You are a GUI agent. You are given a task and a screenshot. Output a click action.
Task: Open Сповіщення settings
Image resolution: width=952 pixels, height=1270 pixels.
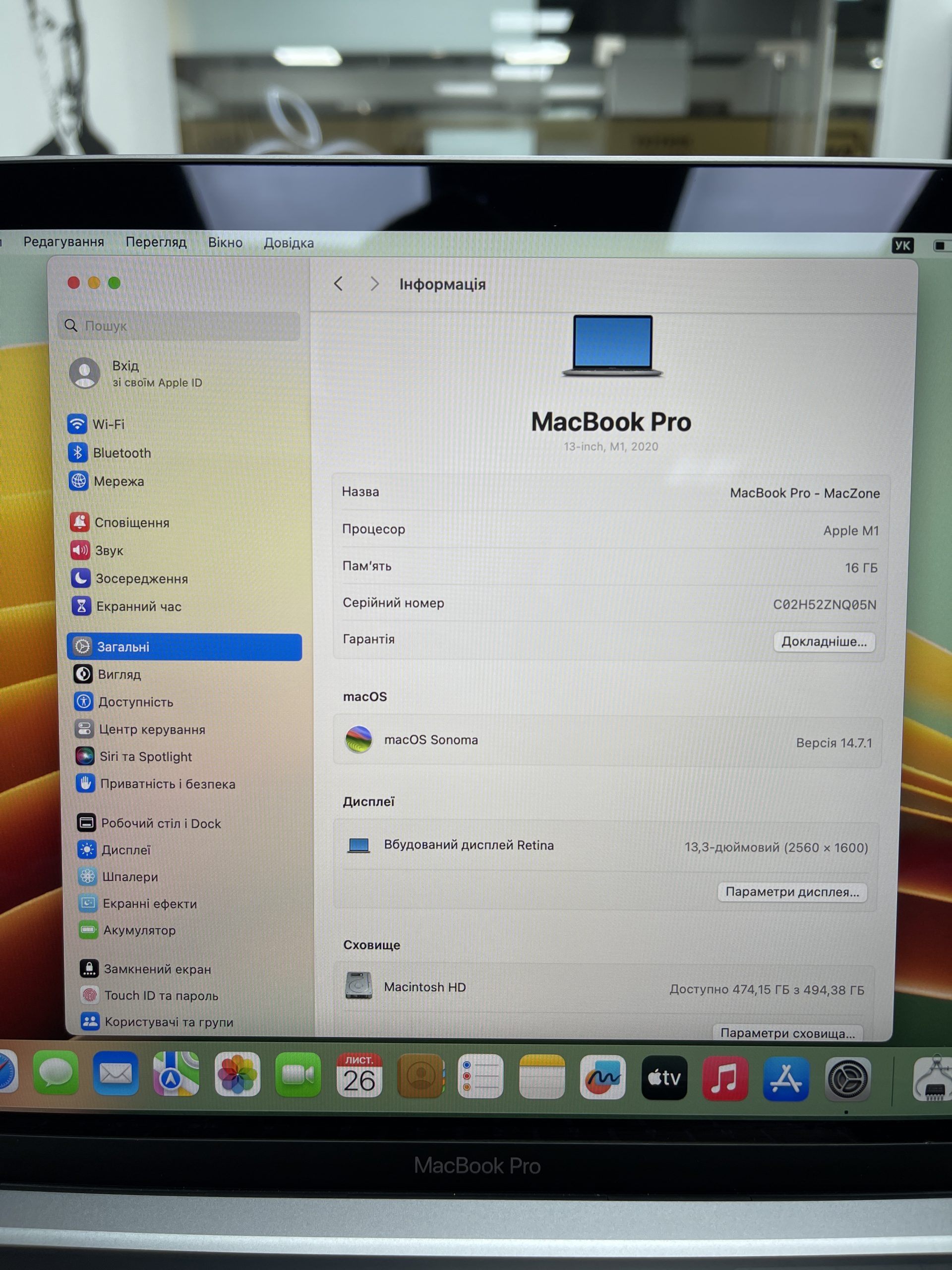(119, 522)
